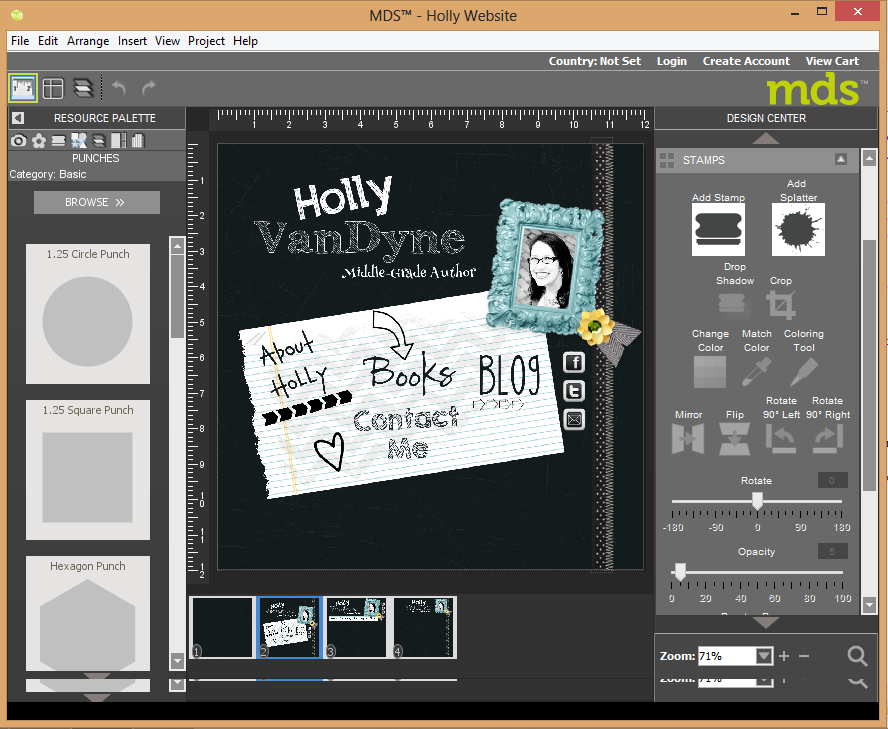Click Design Center scrollbar down arrow
Viewport: 888px width, 729px height.
tap(870, 605)
